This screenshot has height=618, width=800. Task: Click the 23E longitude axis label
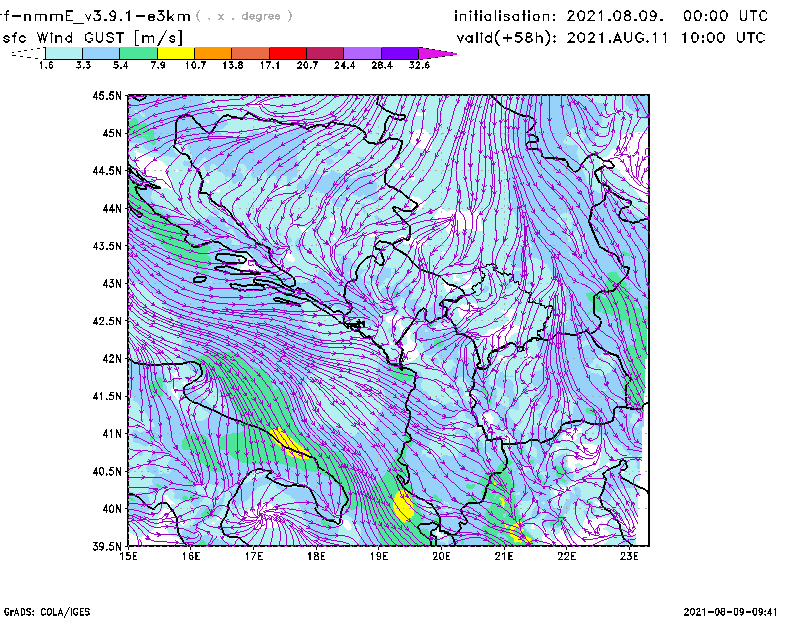[x=630, y=557]
